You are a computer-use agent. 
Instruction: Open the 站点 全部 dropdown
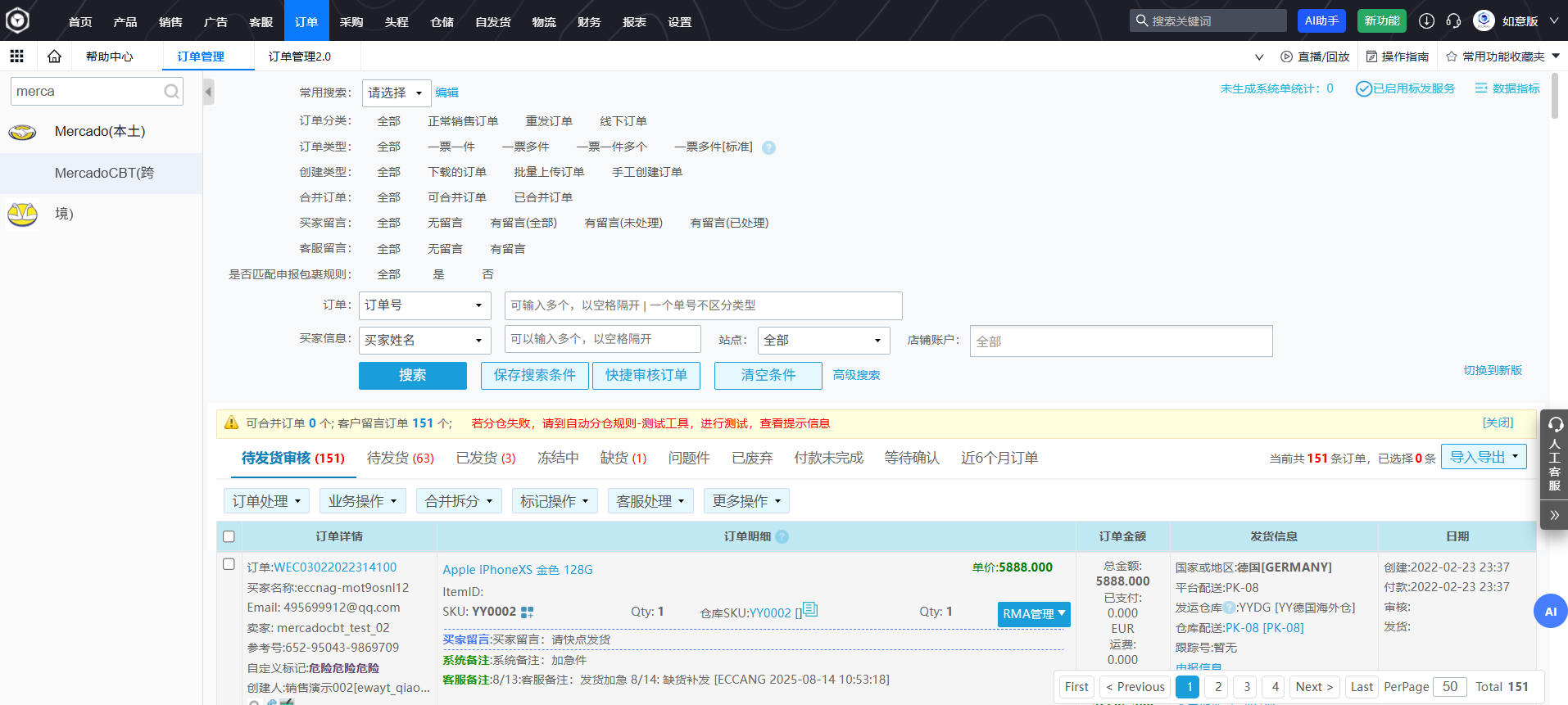coord(823,340)
